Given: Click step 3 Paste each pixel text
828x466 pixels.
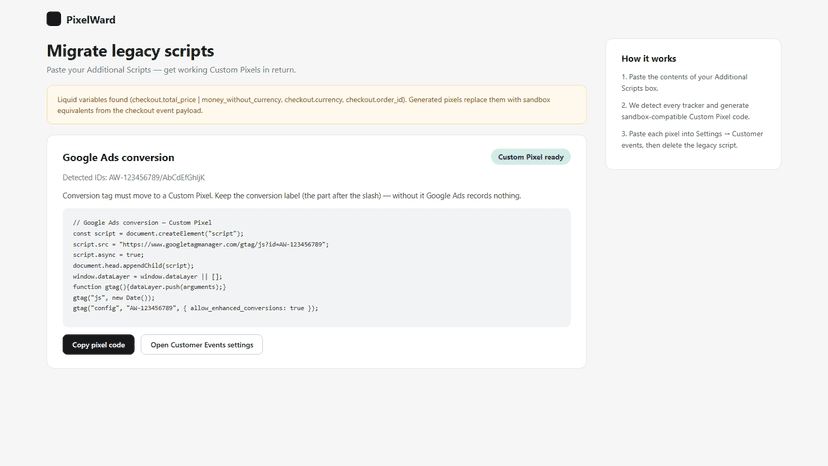Looking at the screenshot, I should point(692,139).
